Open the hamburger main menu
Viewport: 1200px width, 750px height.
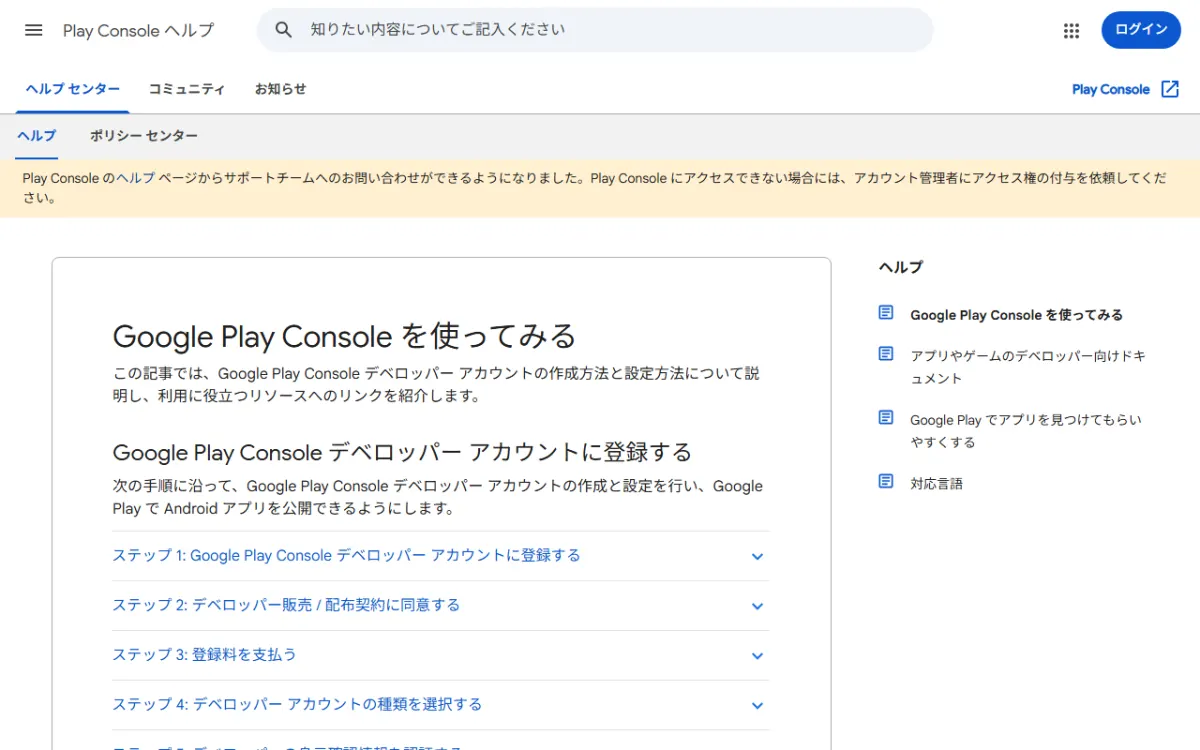pyautogui.click(x=33, y=30)
